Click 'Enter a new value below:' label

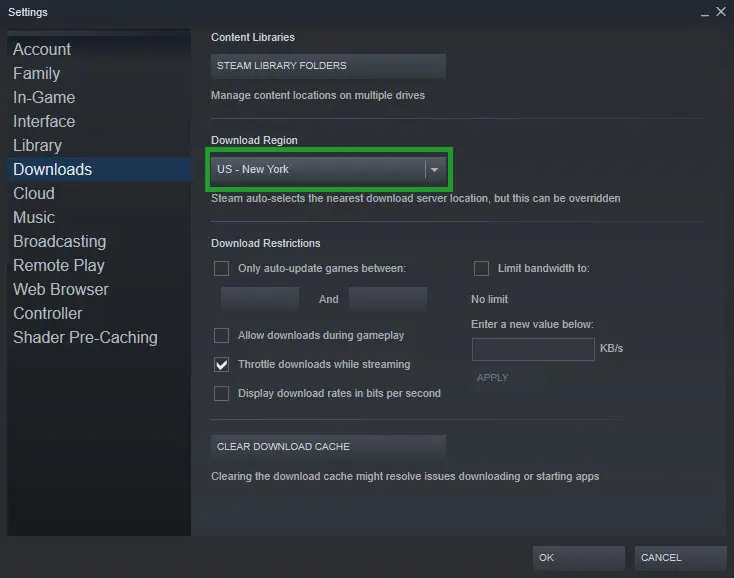click(532, 325)
